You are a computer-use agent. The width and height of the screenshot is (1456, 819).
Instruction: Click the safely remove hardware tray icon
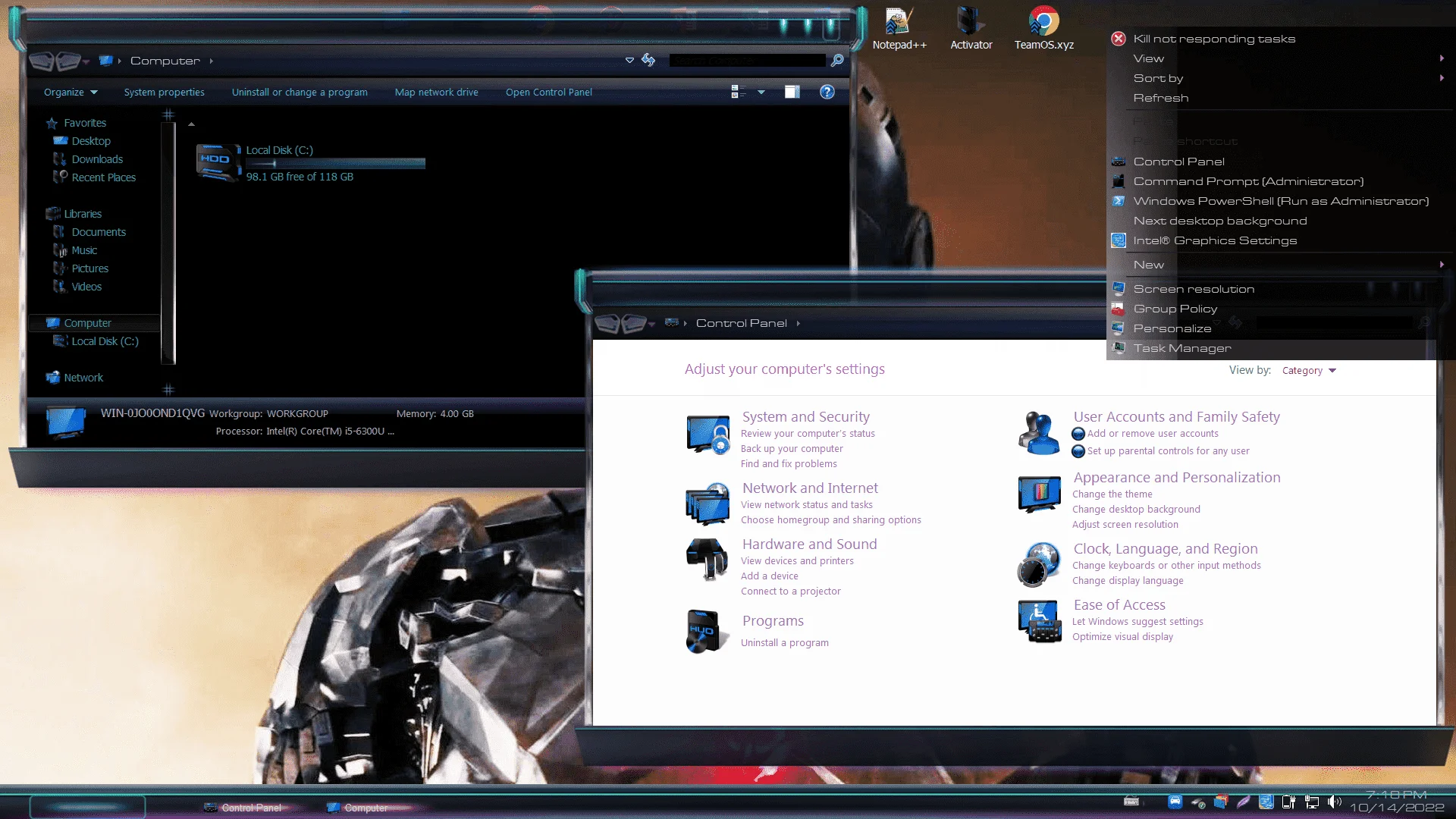click(1198, 802)
